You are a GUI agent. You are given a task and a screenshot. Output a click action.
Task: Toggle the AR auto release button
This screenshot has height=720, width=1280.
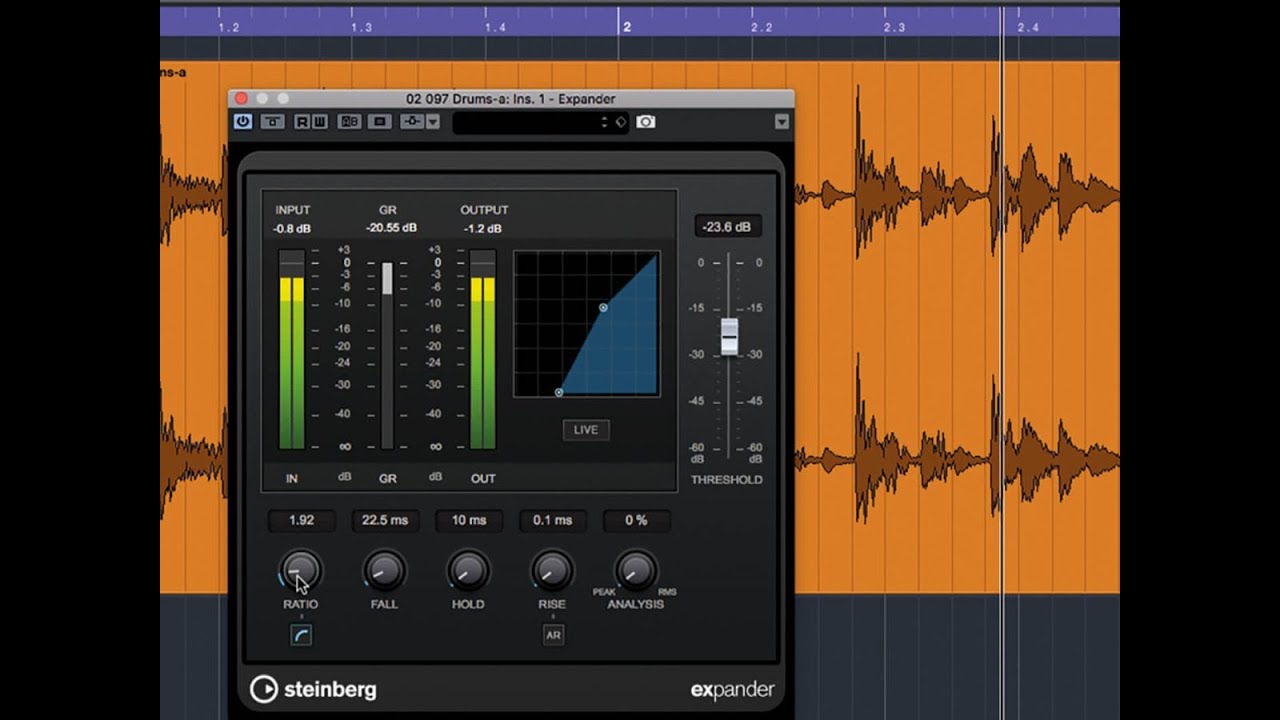(553, 635)
